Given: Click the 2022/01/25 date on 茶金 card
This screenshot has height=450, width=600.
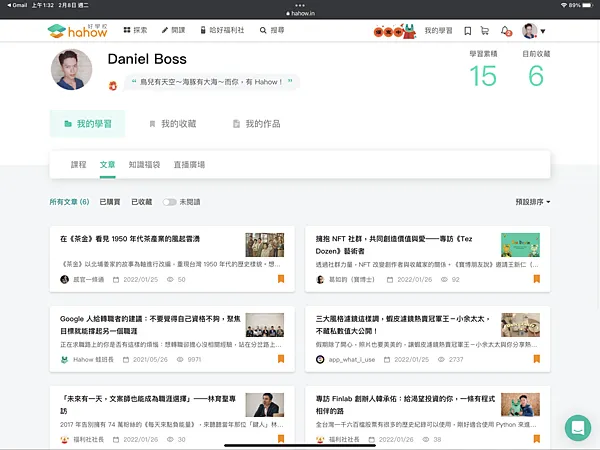Looking at the screenshot, I should tap(140, 279).
